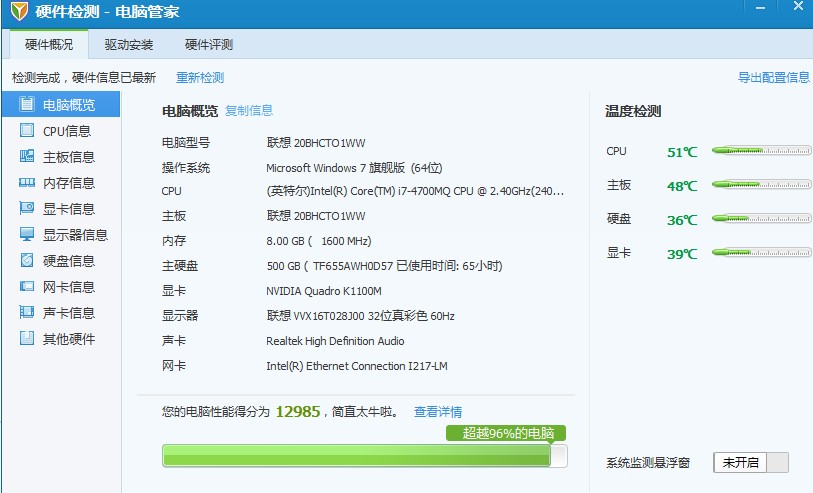The width and height of the screenshot is (813, 493).
Task: Click the 显卡信息 graphics card icon
Action: click(x=27, y=209)
